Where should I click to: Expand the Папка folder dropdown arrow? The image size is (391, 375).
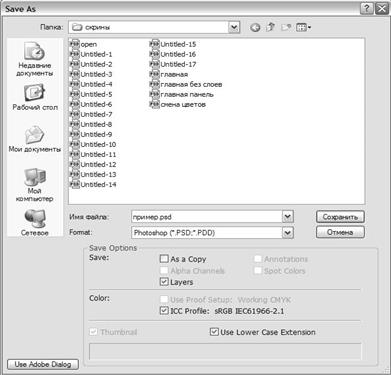(234, 27)
